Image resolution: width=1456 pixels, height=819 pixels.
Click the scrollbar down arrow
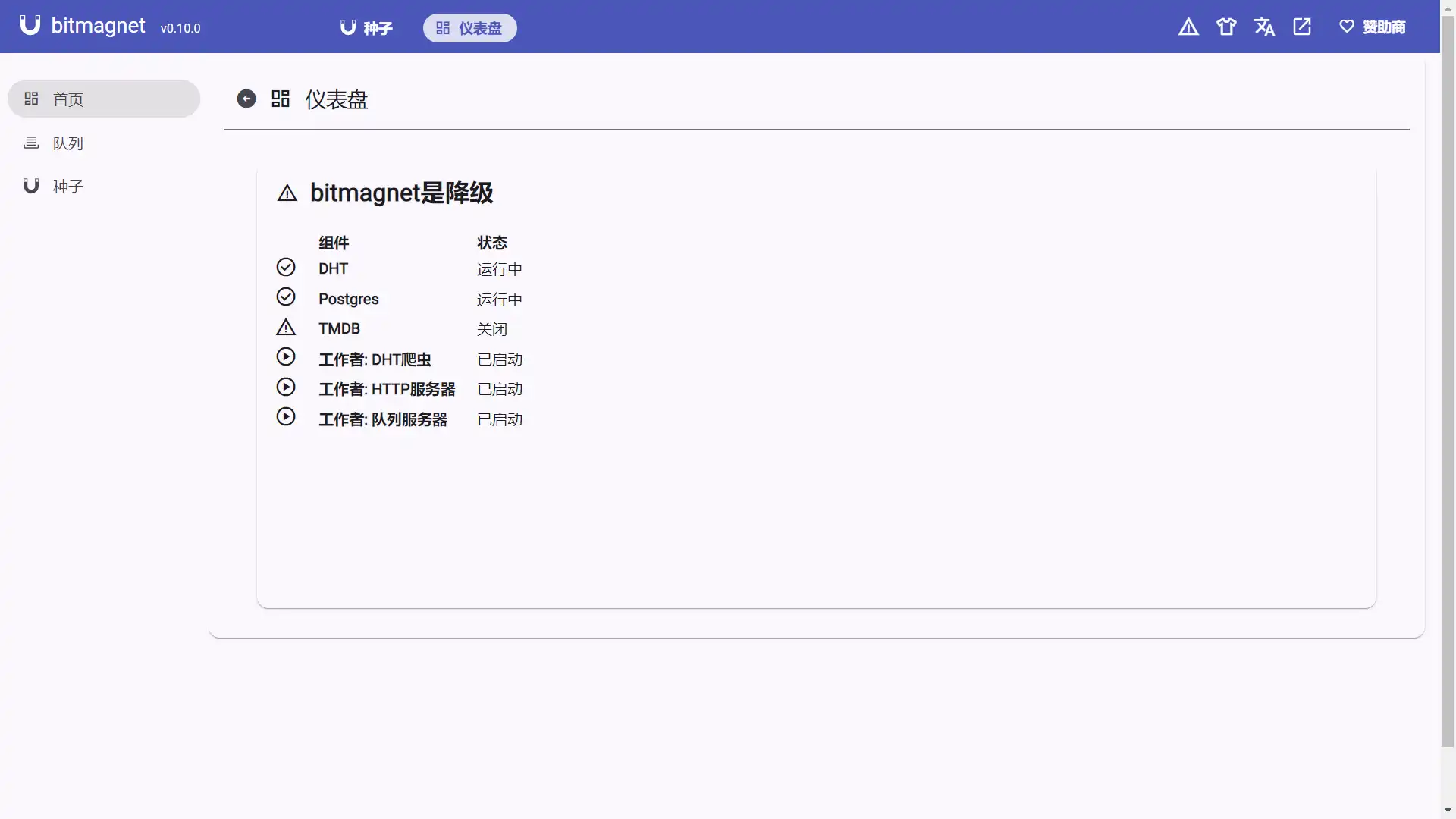(1448, 811)
